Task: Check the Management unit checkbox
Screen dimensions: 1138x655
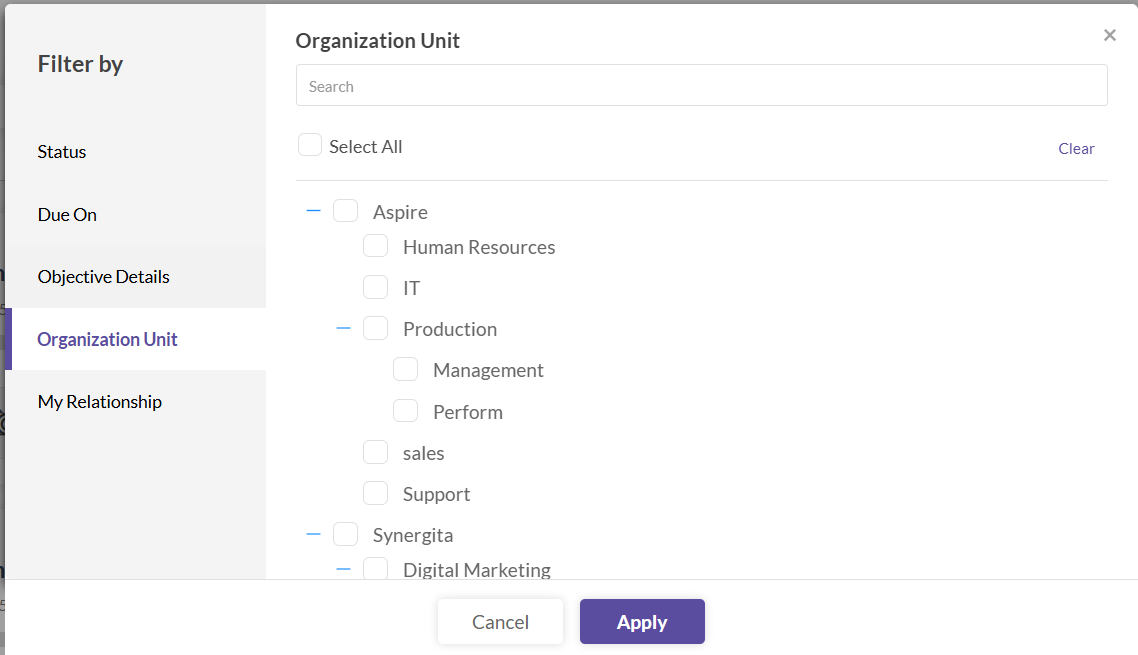Action: click(x=406, y=370)
